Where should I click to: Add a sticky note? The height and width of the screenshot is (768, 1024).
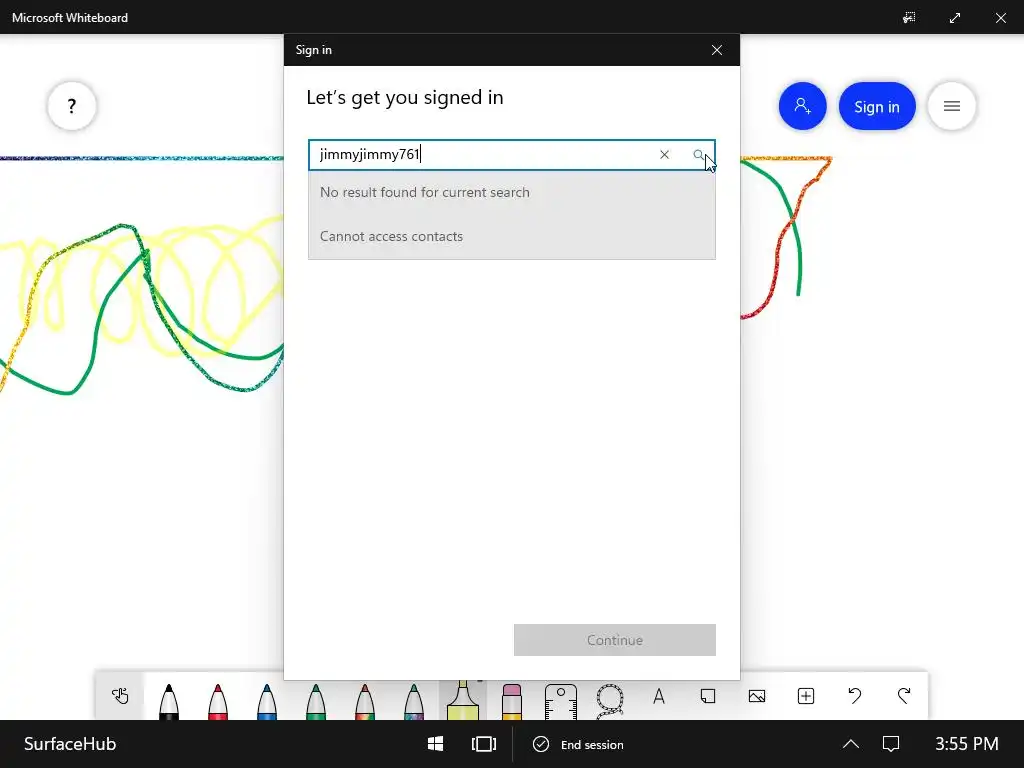708,696
